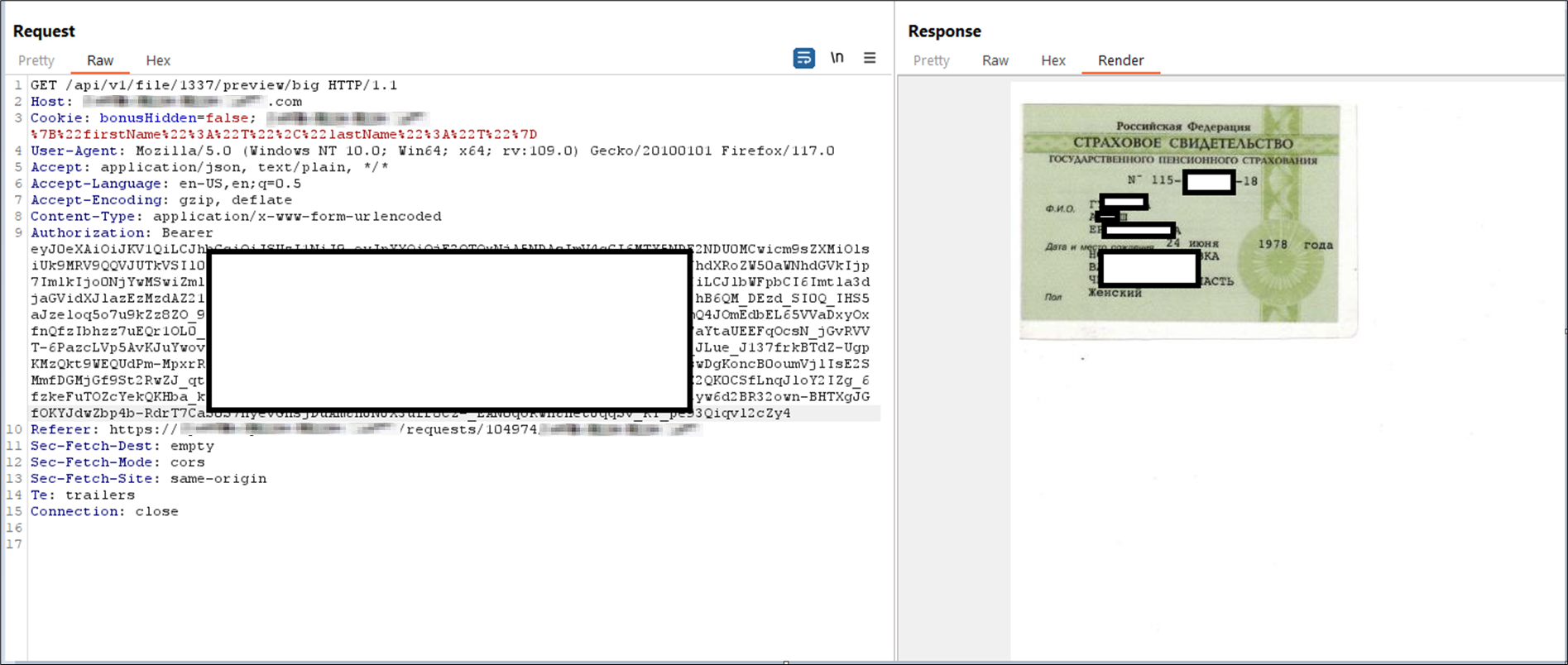
Task: Toggle word wrap icon in Request panel
Action: (803, 58)
